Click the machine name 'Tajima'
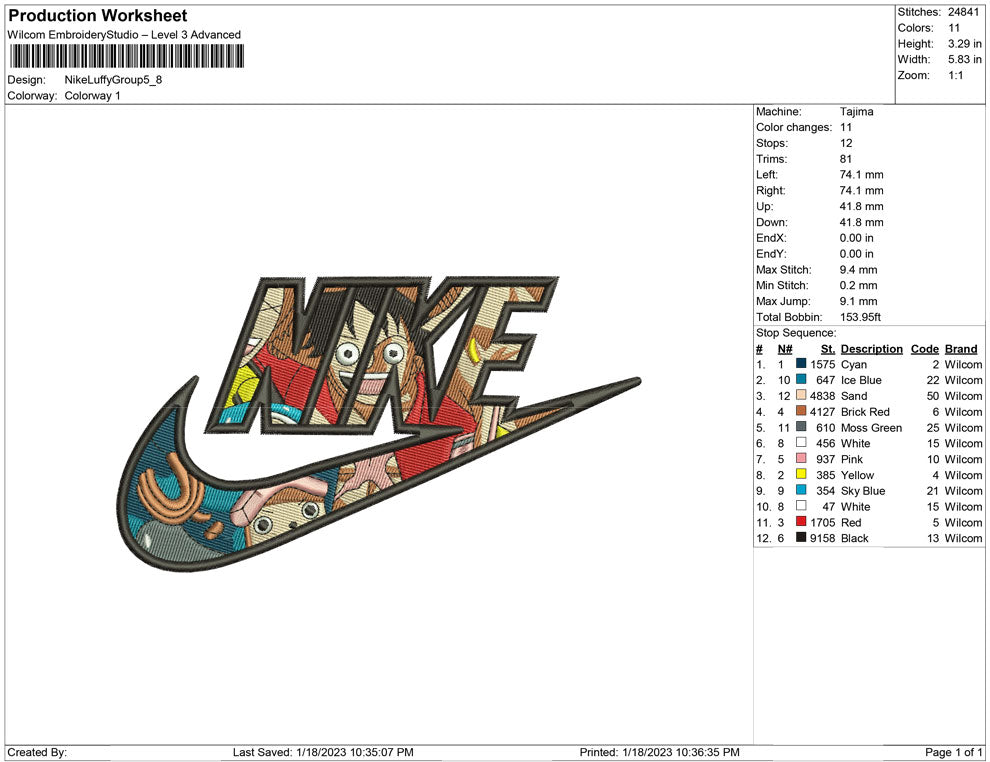The image size is (990, 762). coord(856,112)
